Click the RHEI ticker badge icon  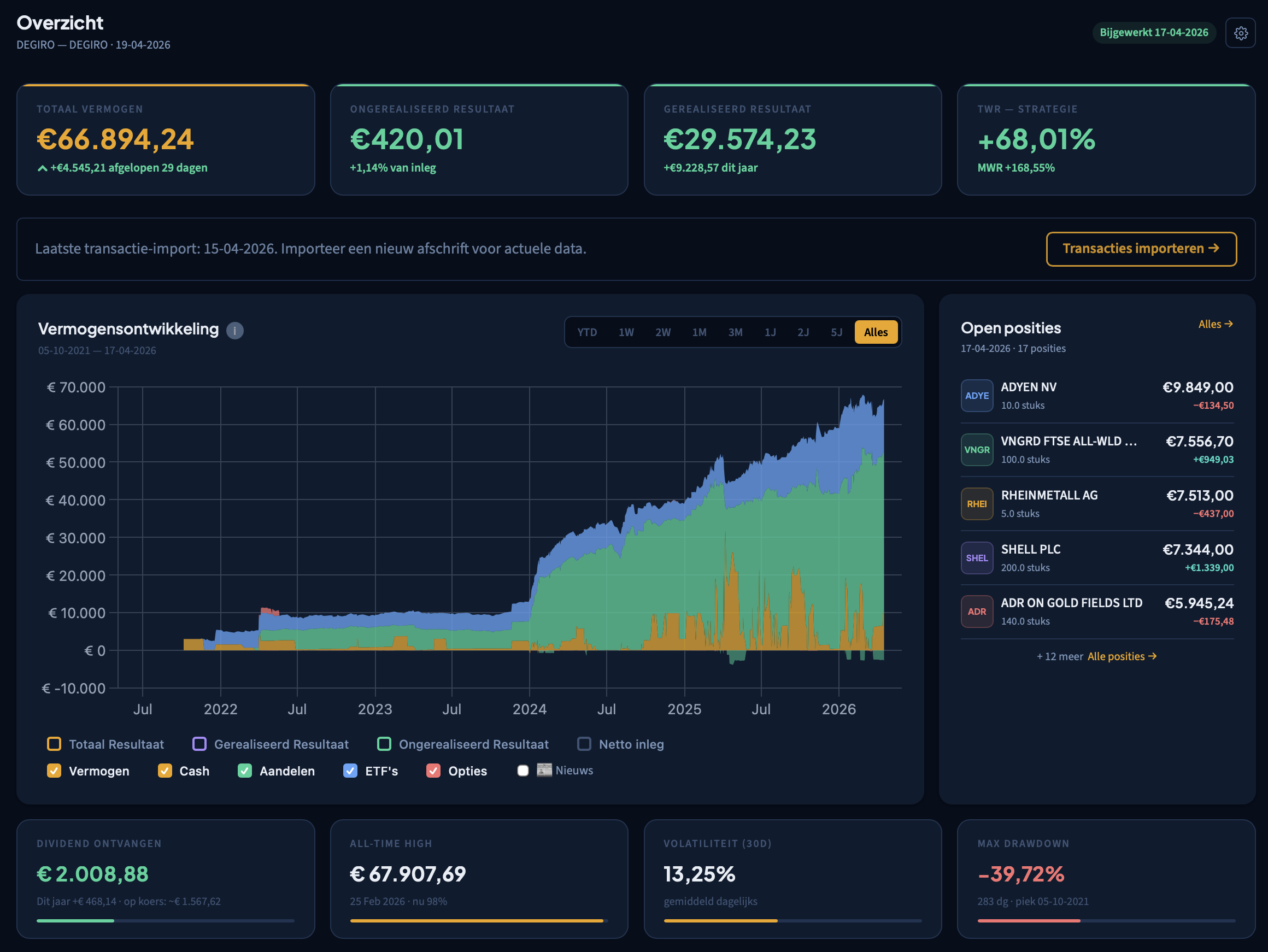[976, 504]
